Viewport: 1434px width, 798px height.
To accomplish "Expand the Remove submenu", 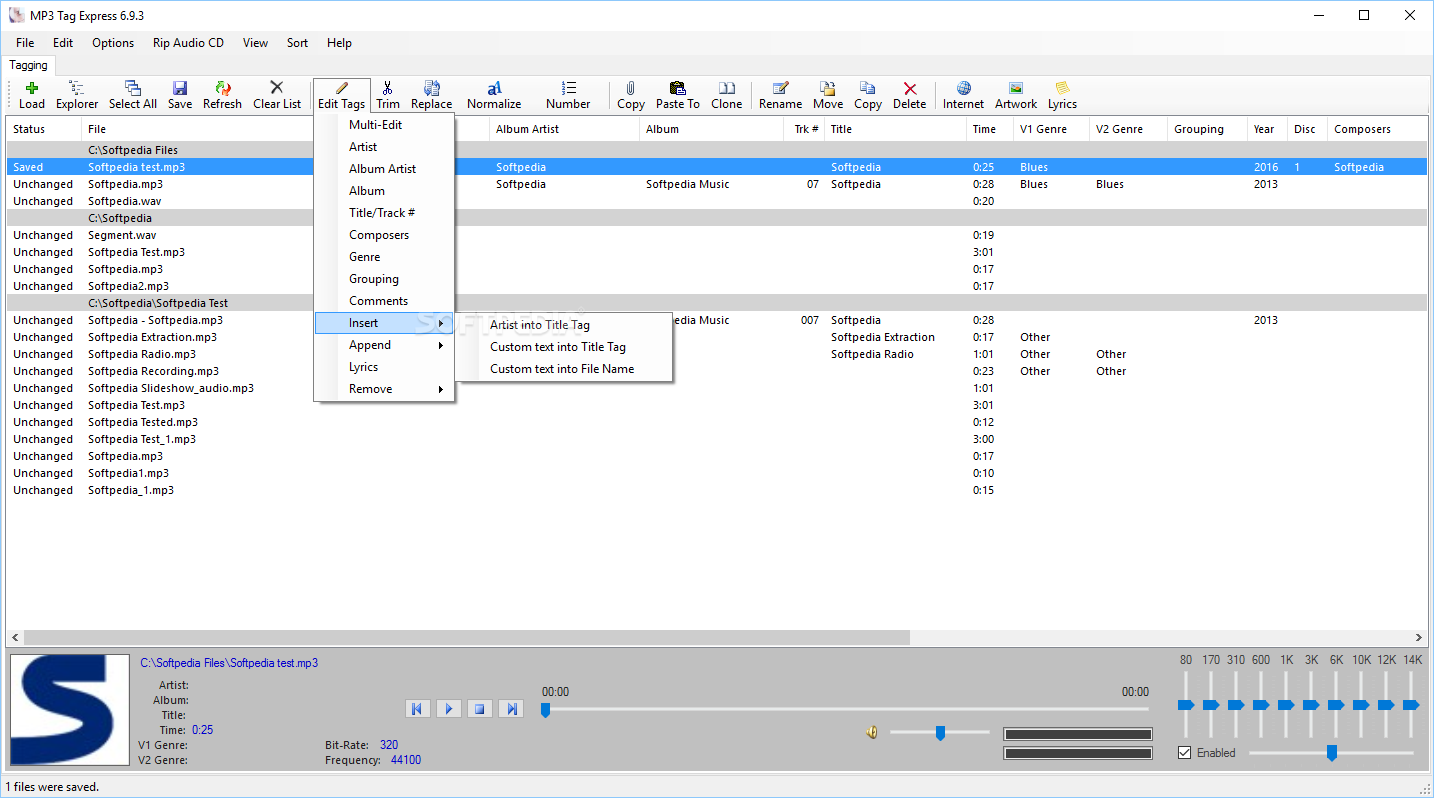I will (x=385, y=389).
